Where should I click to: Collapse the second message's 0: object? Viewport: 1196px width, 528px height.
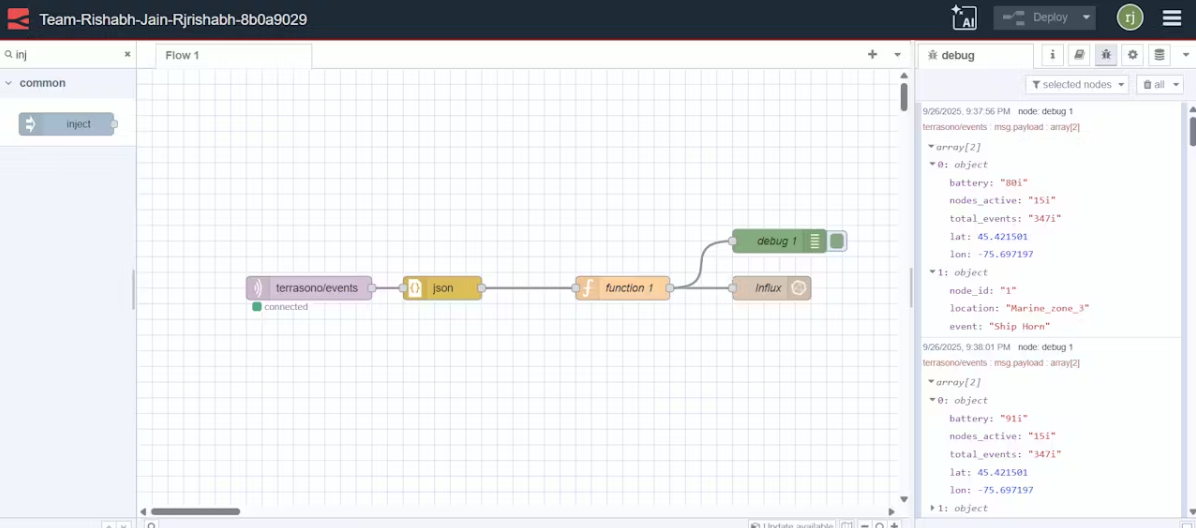click(932, 401)
